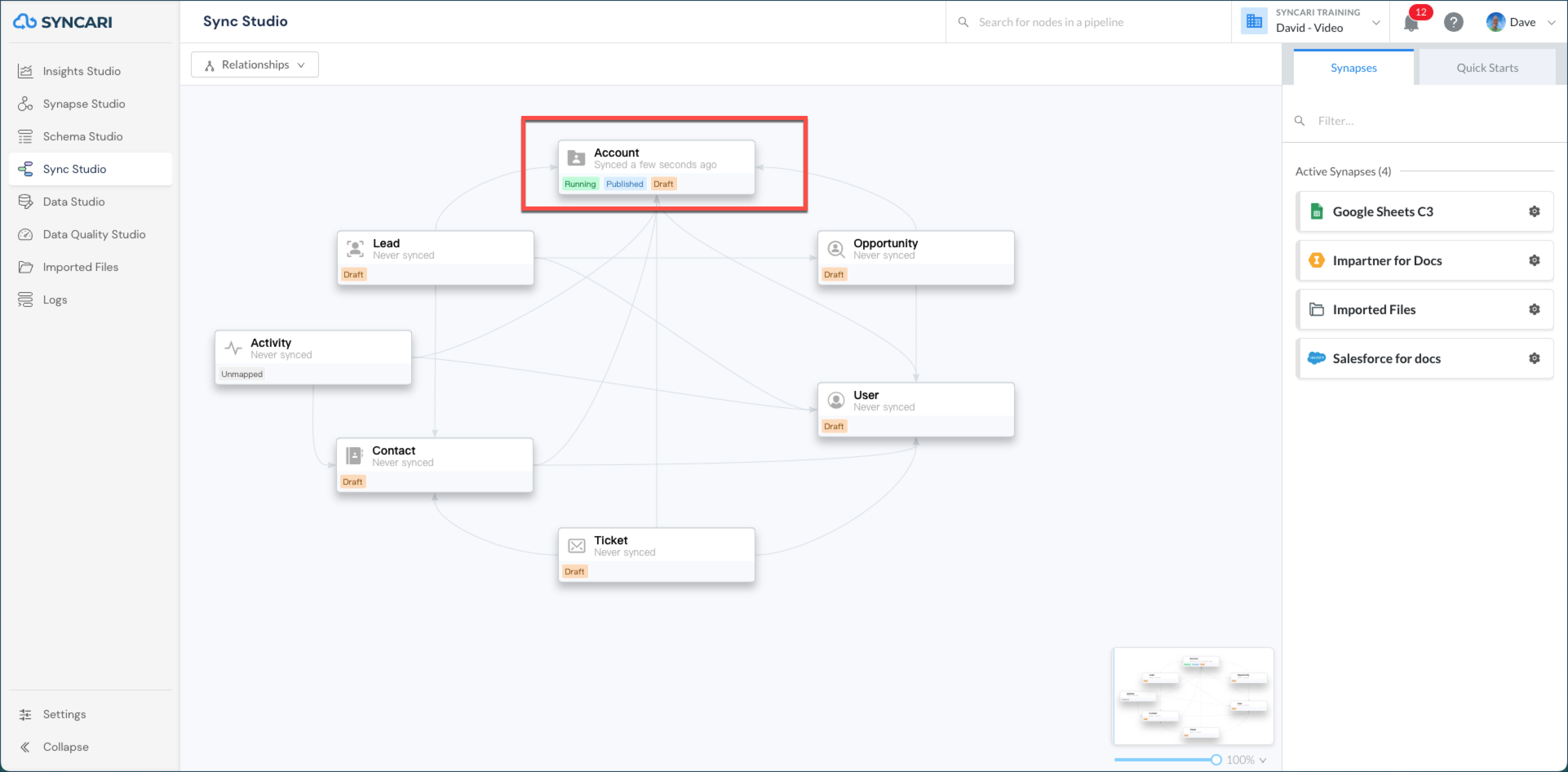Click the Settings sliders icon
Viewport: 1568px width, 772px height.
26,714
